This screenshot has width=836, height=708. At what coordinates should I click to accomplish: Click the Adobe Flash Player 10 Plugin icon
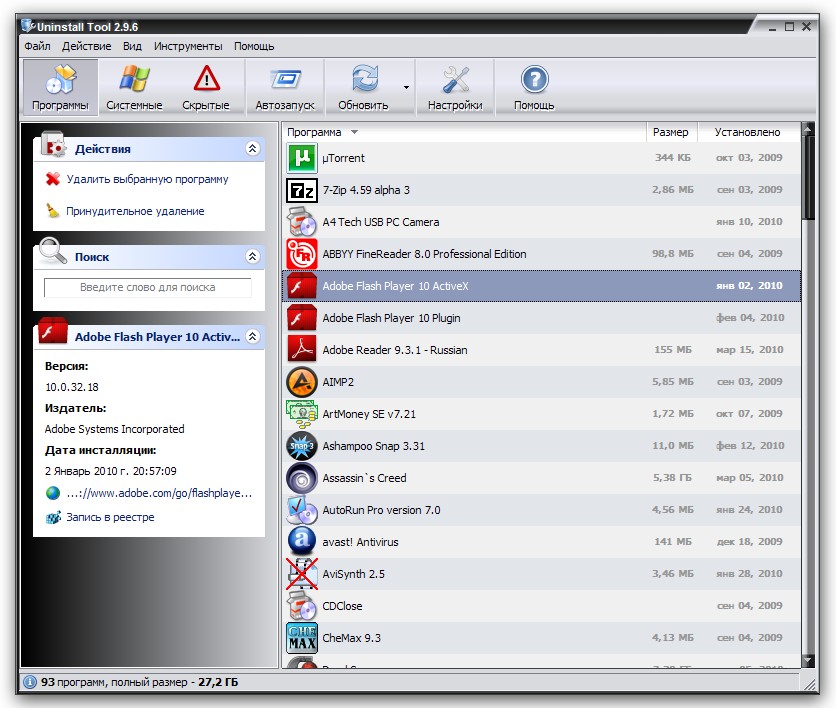(x=302, y=318)
